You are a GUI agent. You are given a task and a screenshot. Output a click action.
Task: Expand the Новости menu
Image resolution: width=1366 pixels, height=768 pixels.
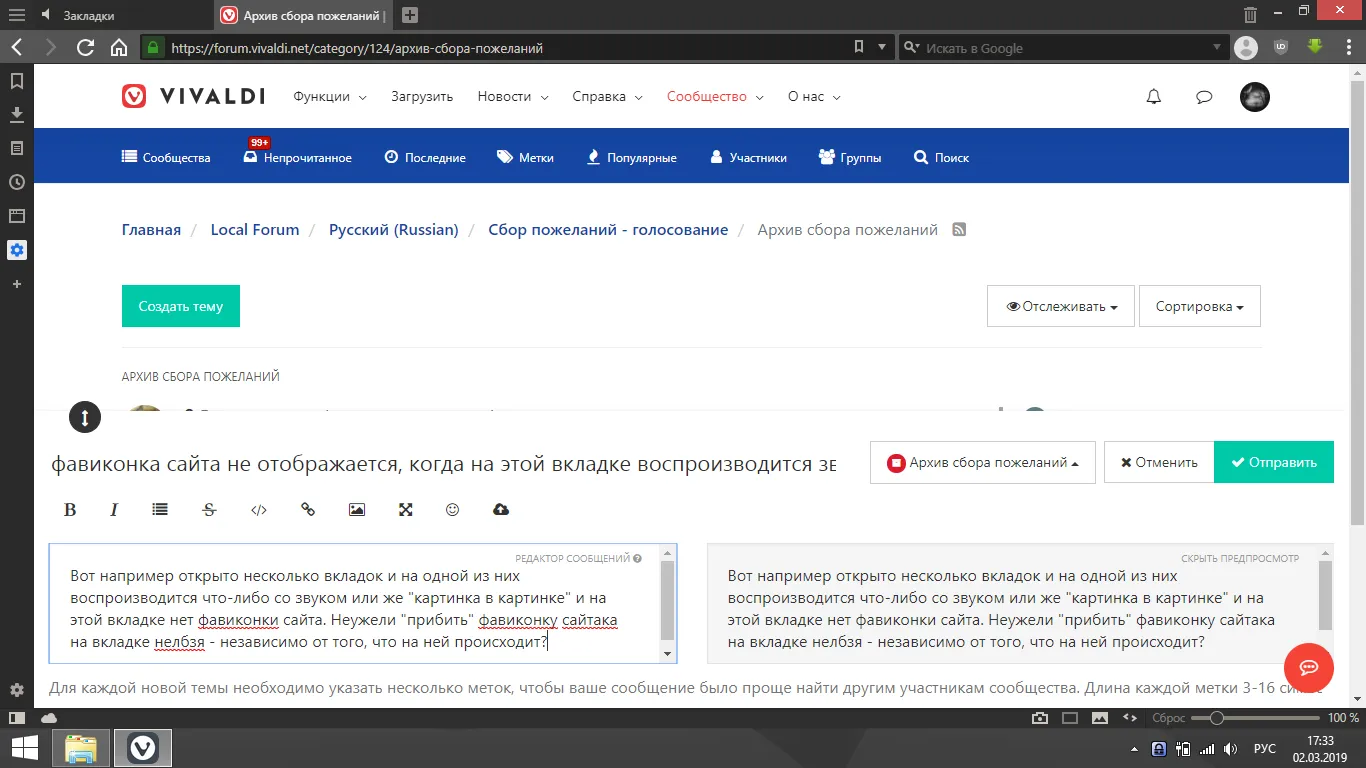[x=513, y=97]
